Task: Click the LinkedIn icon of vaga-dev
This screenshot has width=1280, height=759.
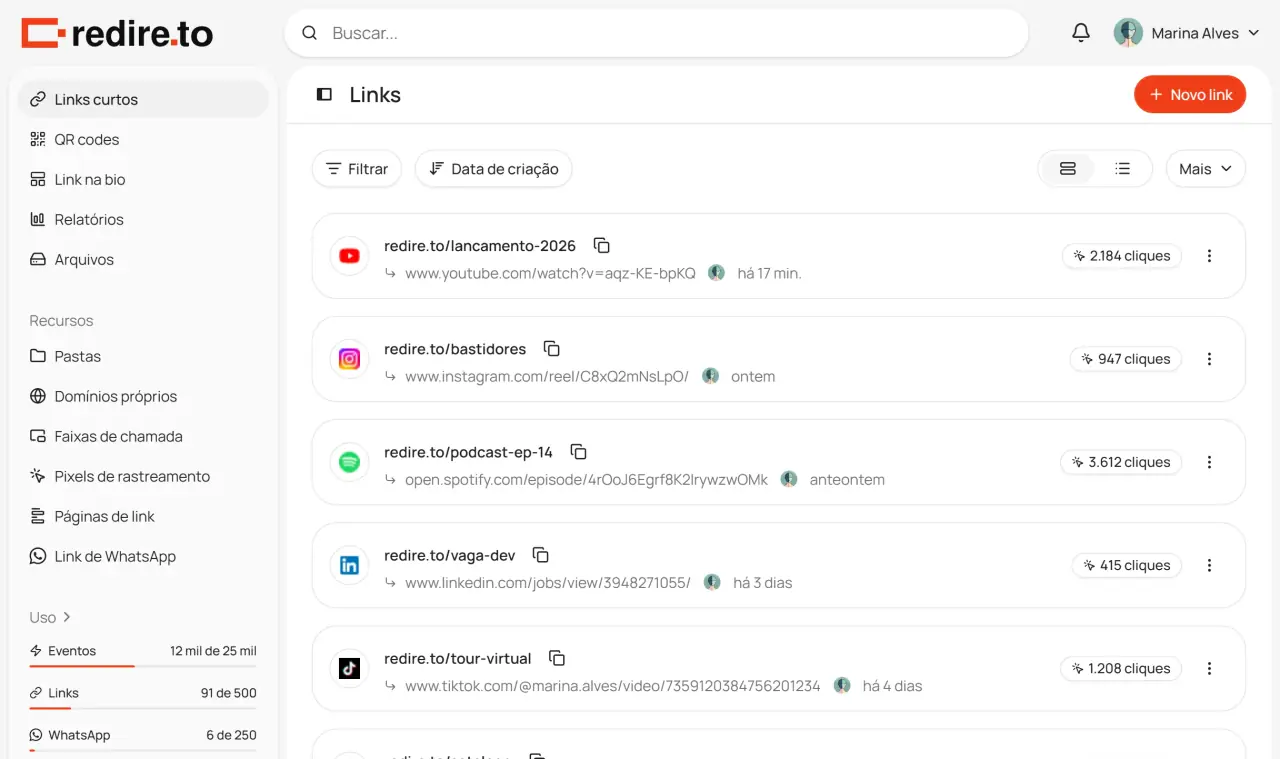Action: 349,565
